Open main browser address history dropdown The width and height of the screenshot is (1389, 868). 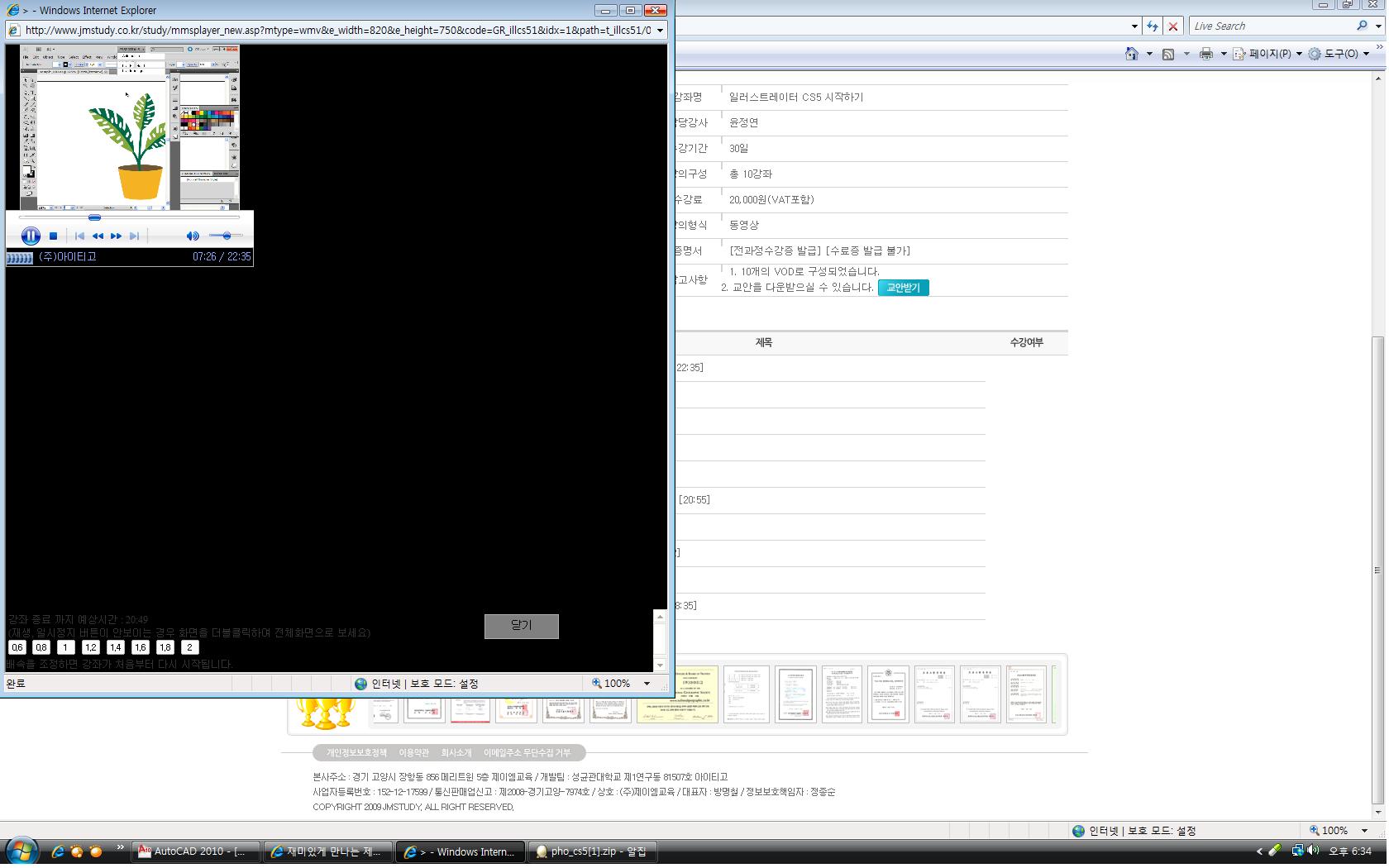pos(1134,26)
